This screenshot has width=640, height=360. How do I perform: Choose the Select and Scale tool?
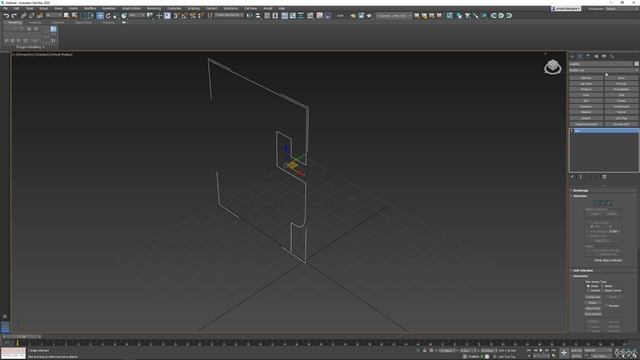click(x=116, y=16)
